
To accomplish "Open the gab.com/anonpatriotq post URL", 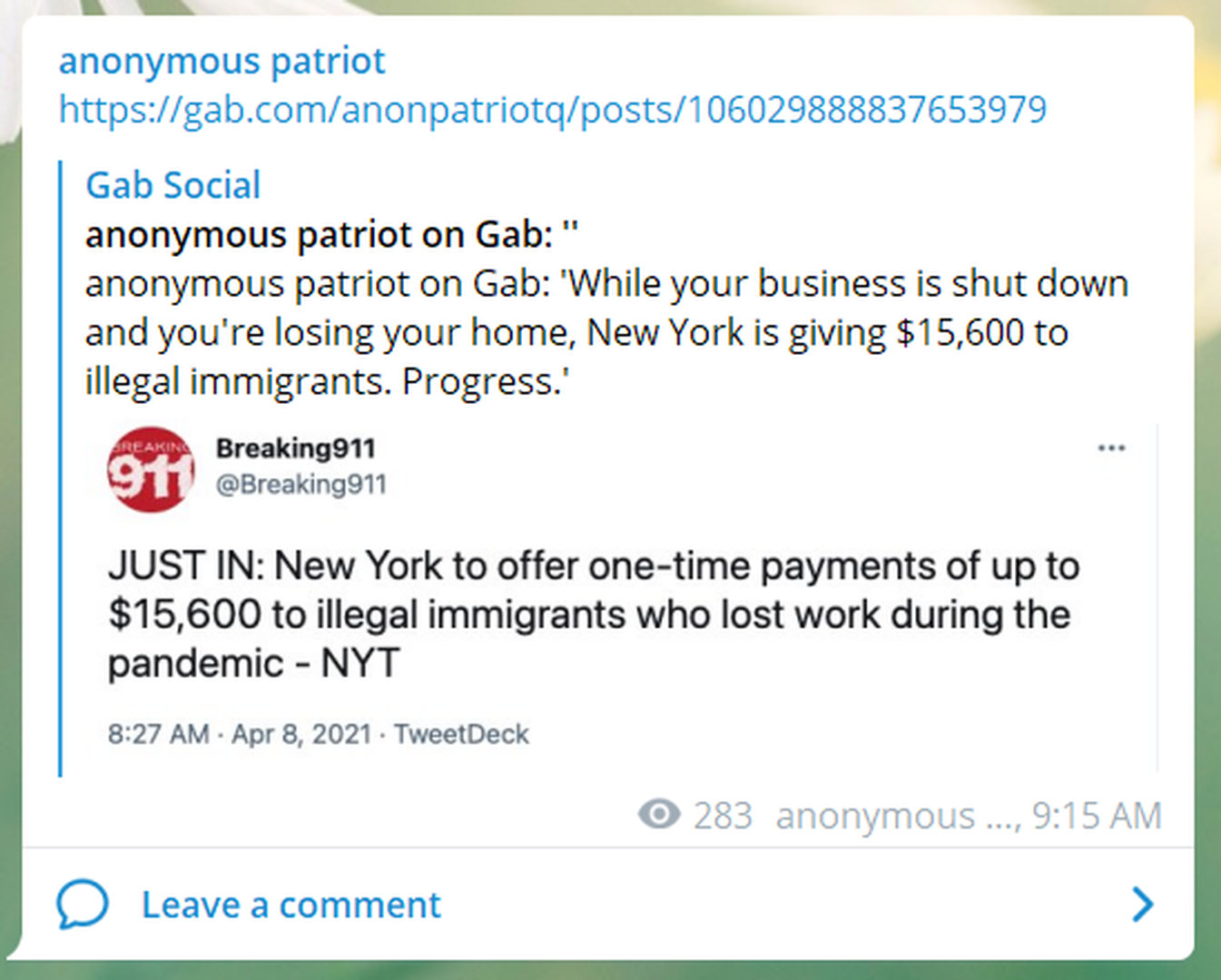I will click(552, 110).
